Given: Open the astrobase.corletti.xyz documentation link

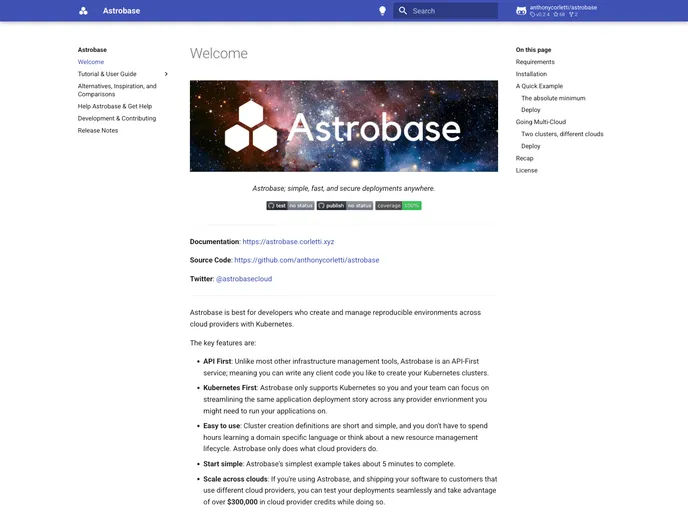Looking at the screenshot, I should point(288,242).
